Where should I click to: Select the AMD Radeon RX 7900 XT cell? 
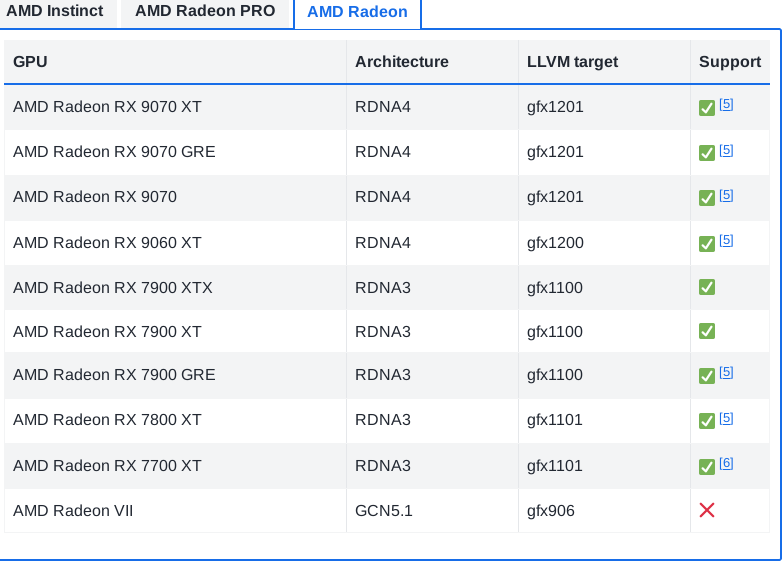tap(175, 332)
